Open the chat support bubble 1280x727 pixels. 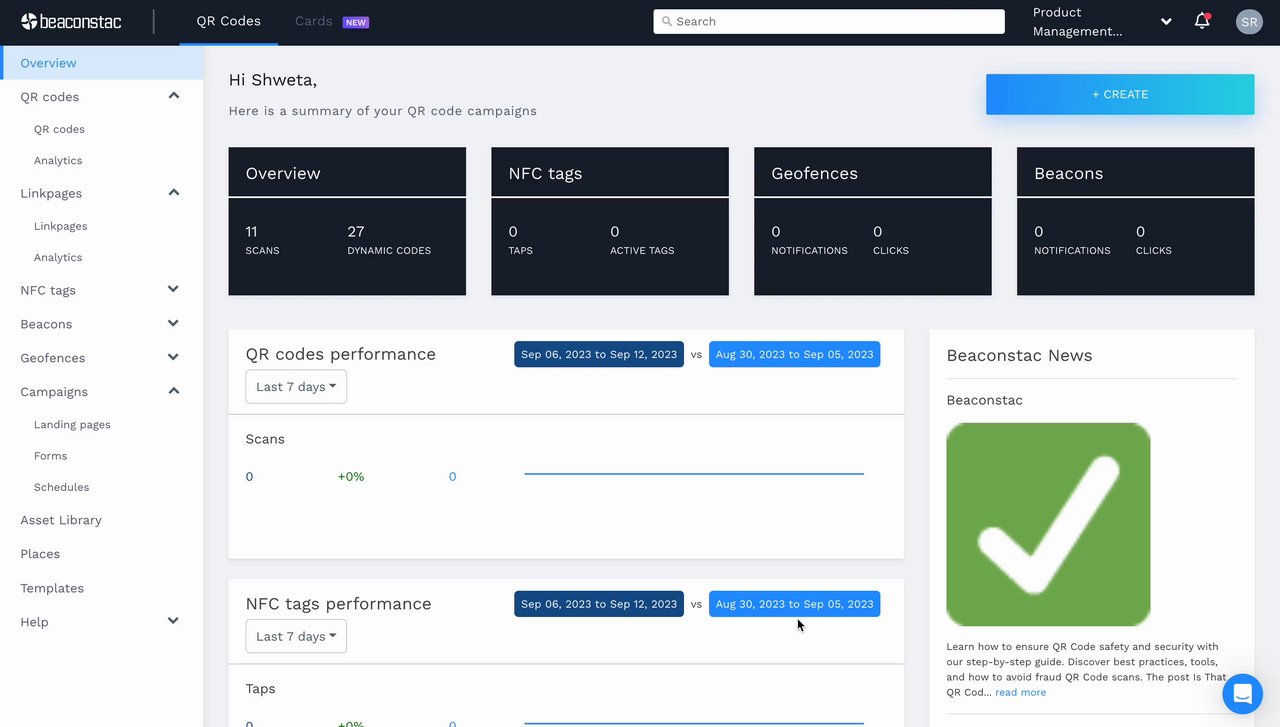[x=1242, y=693]
